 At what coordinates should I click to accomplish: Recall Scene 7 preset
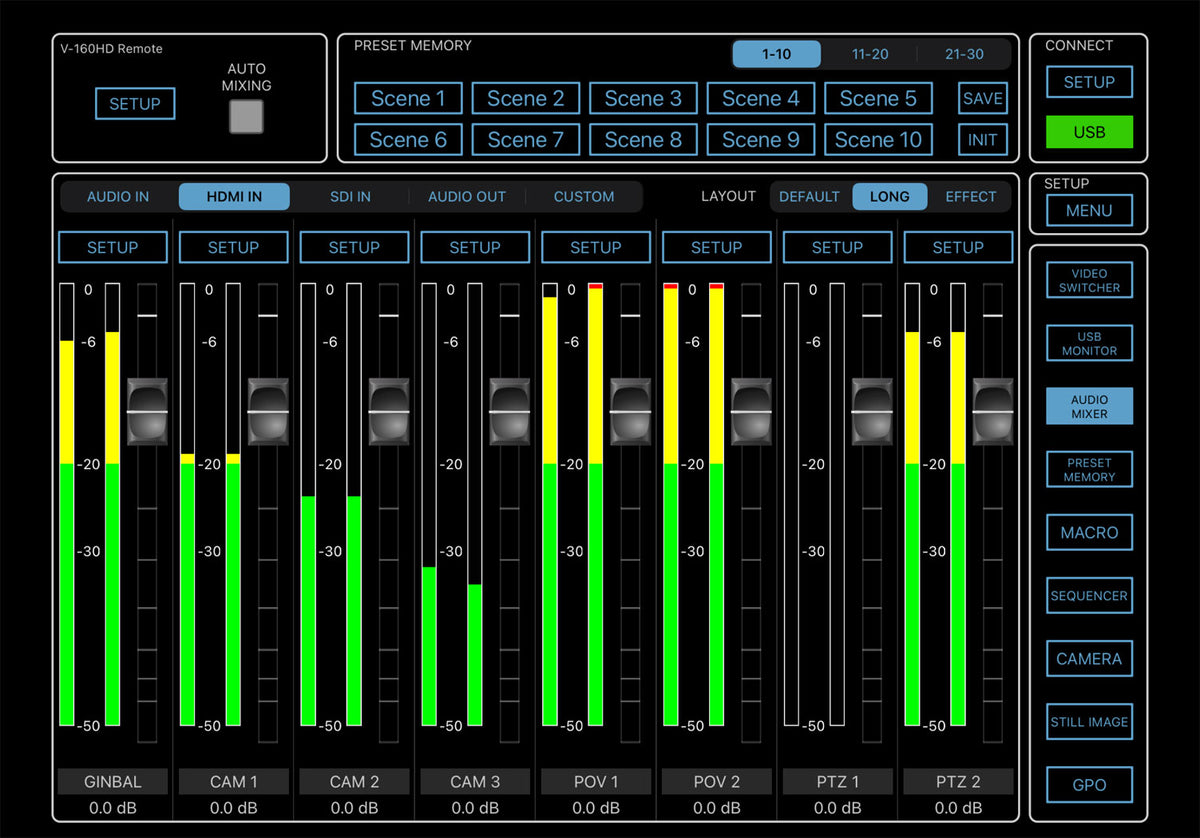pyautogui.click(x=525, y=139)
